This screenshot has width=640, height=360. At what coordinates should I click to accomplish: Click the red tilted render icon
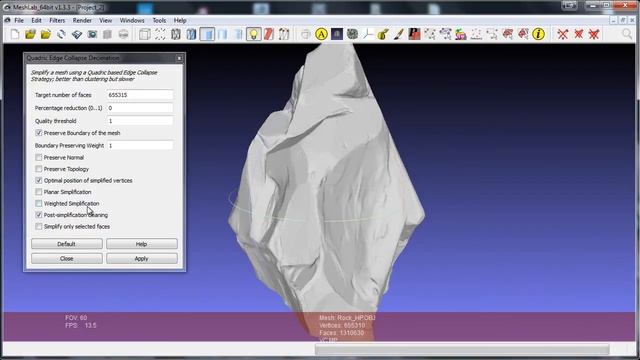tap(269, 34)
